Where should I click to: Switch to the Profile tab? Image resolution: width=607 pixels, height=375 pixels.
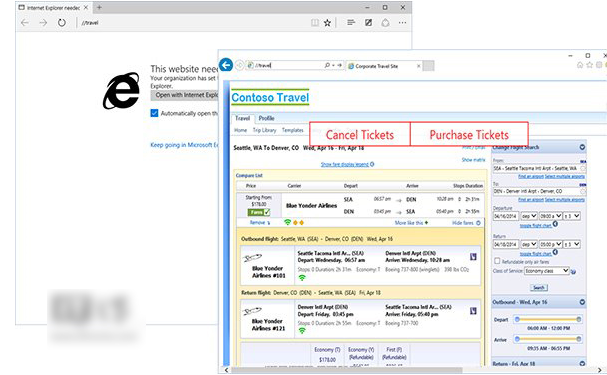coord(266,118)
